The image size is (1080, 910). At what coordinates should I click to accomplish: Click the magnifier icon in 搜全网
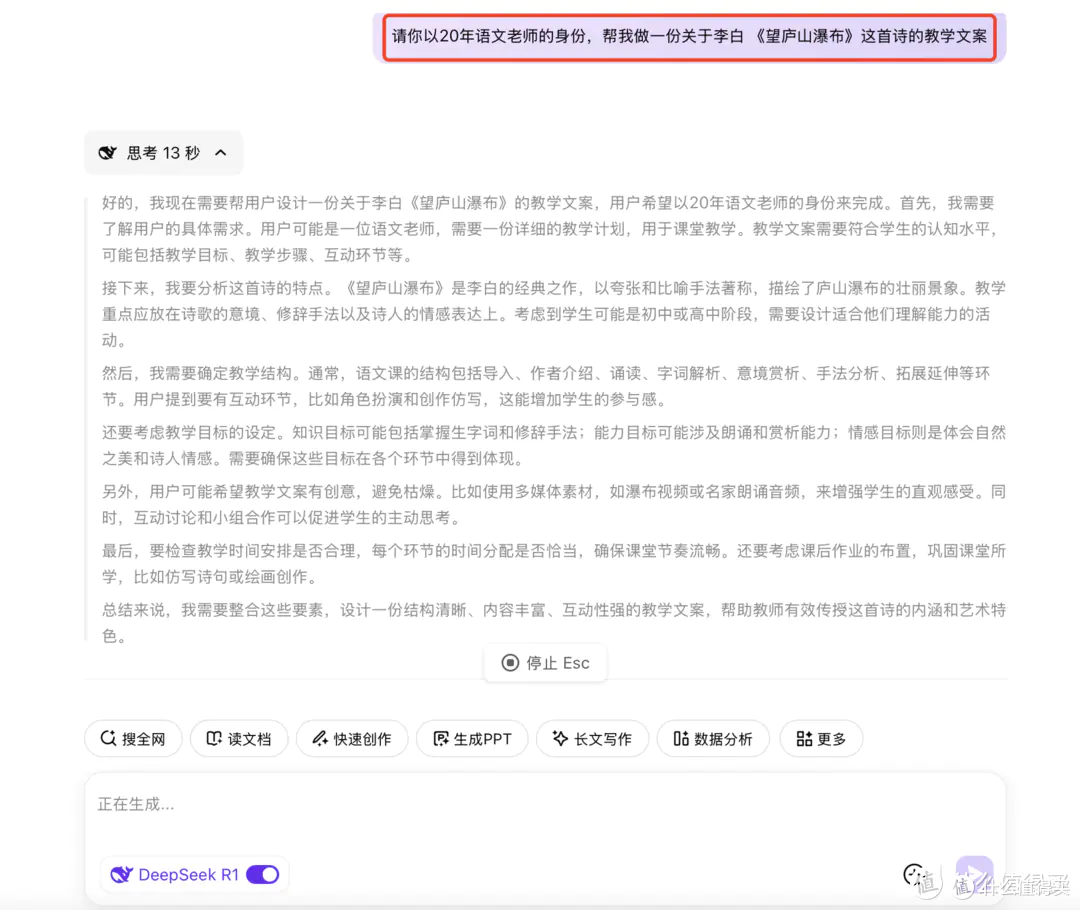point(108,738)
